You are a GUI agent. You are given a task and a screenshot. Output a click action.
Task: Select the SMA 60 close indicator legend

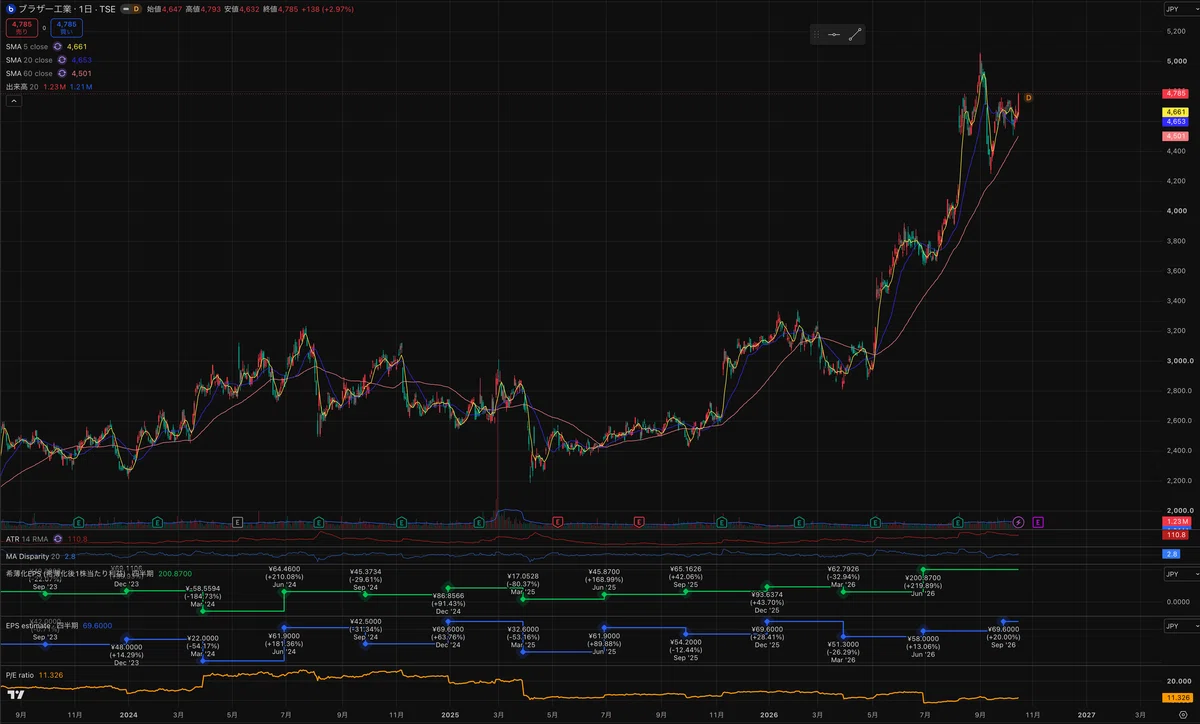click(x=30, y=73)
